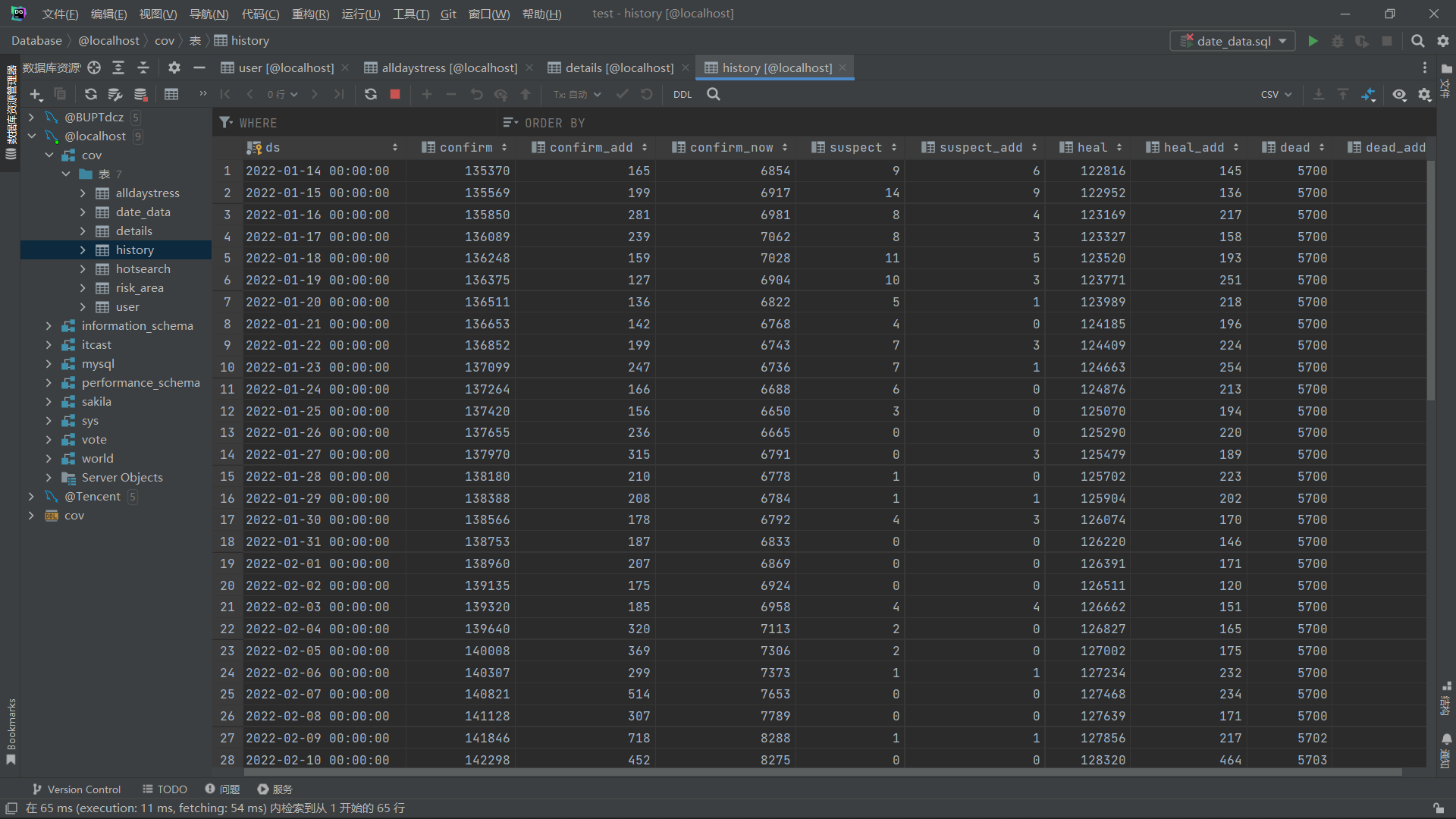Open data grid settings gear

coord(1425,95)
